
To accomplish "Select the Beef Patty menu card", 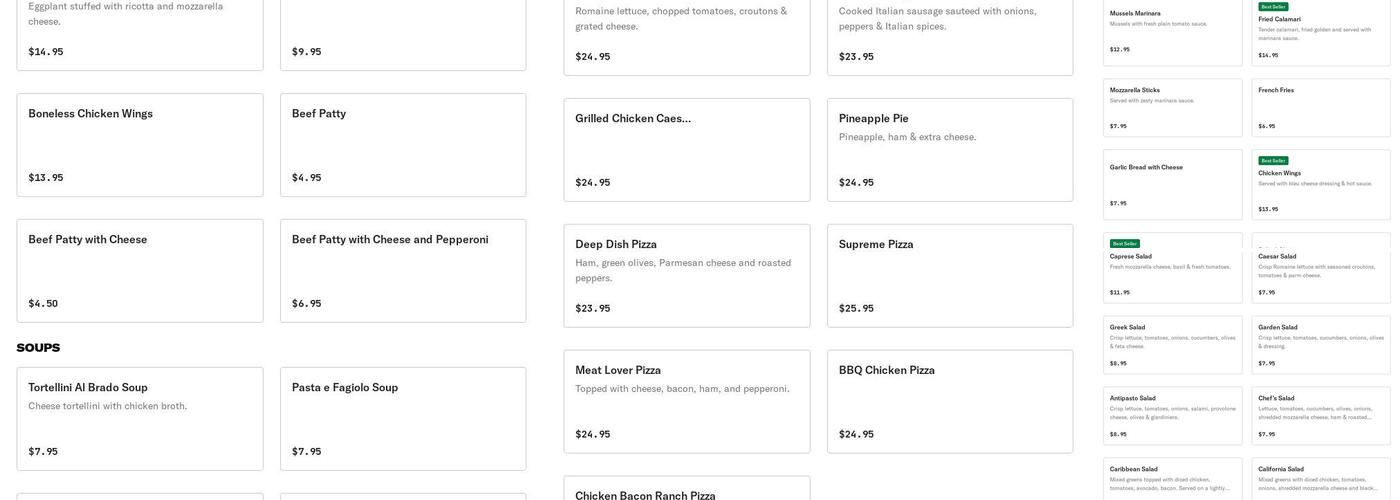I will [403, 145].
